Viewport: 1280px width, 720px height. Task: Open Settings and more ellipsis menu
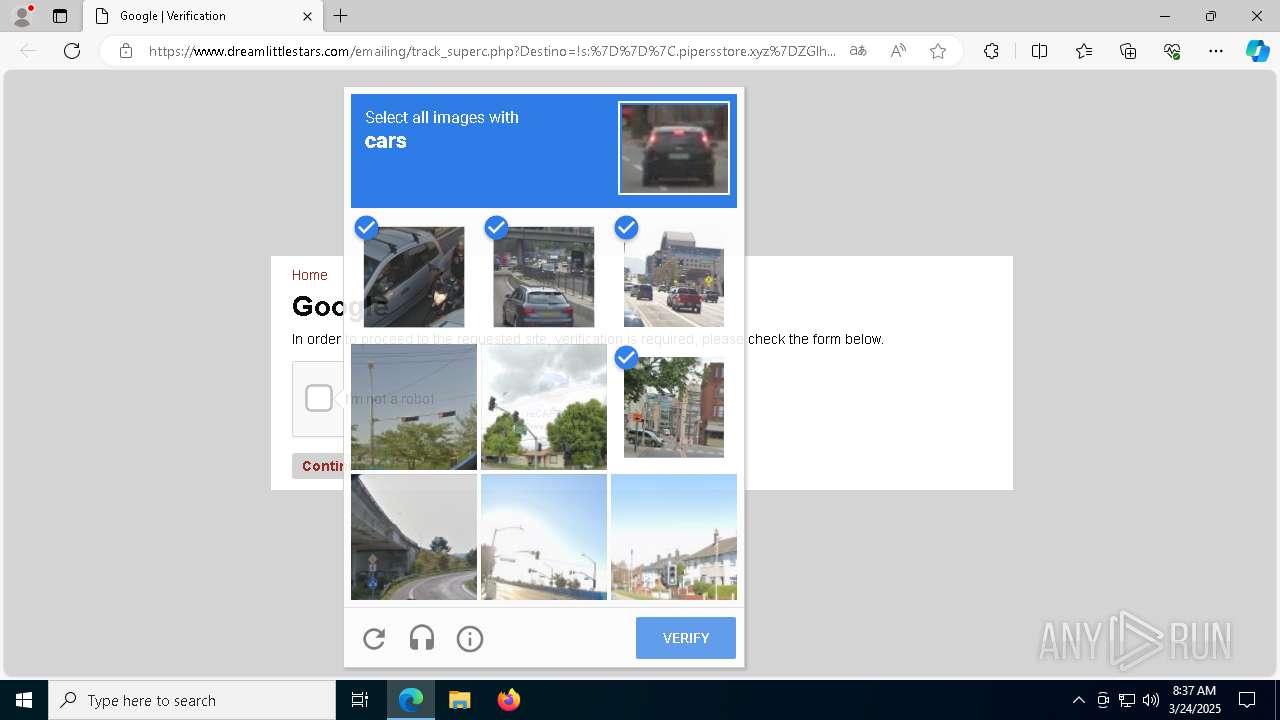pos(1216,51)
